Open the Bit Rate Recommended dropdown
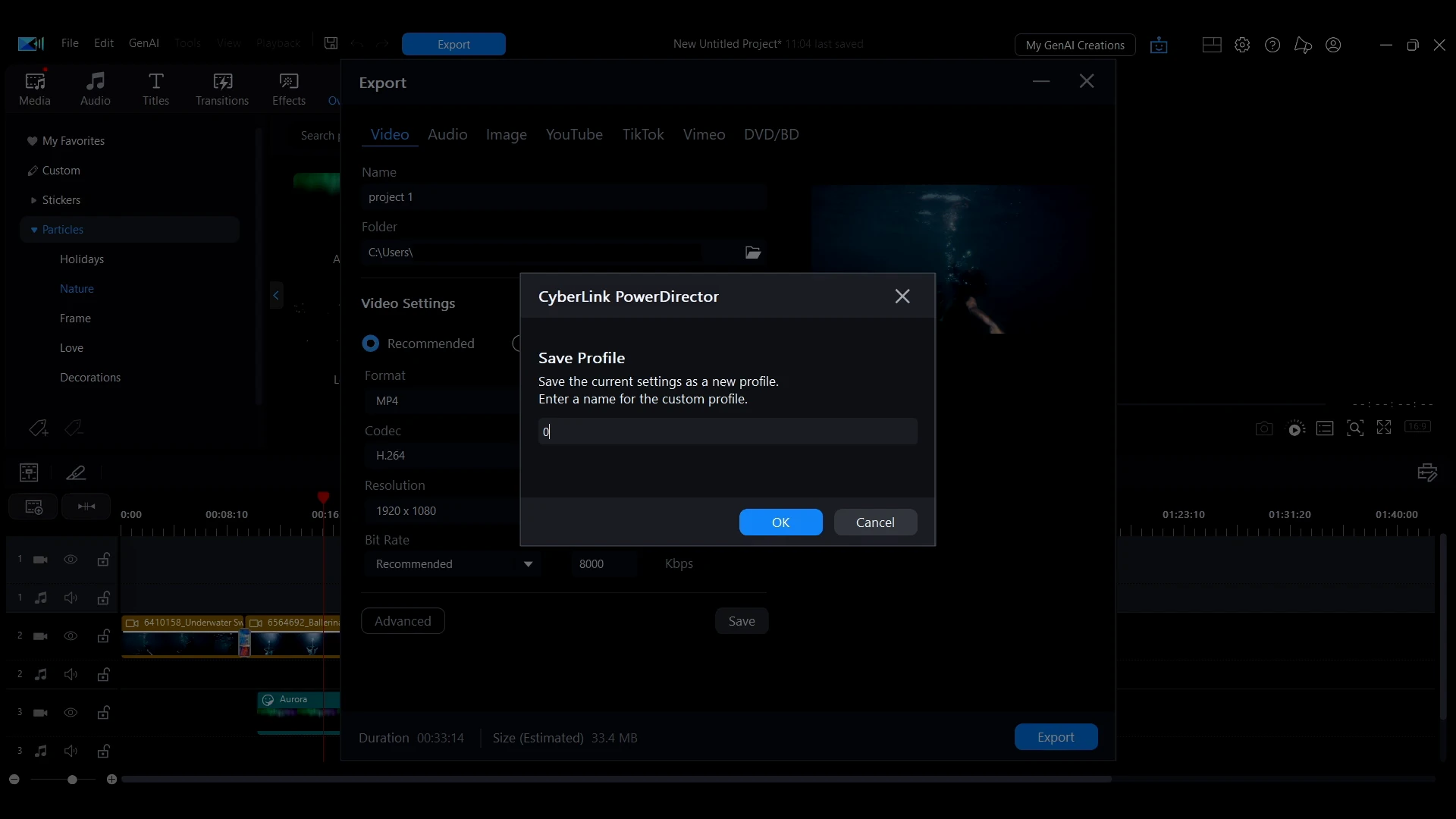1456x819 pixels. pos(453,564)
